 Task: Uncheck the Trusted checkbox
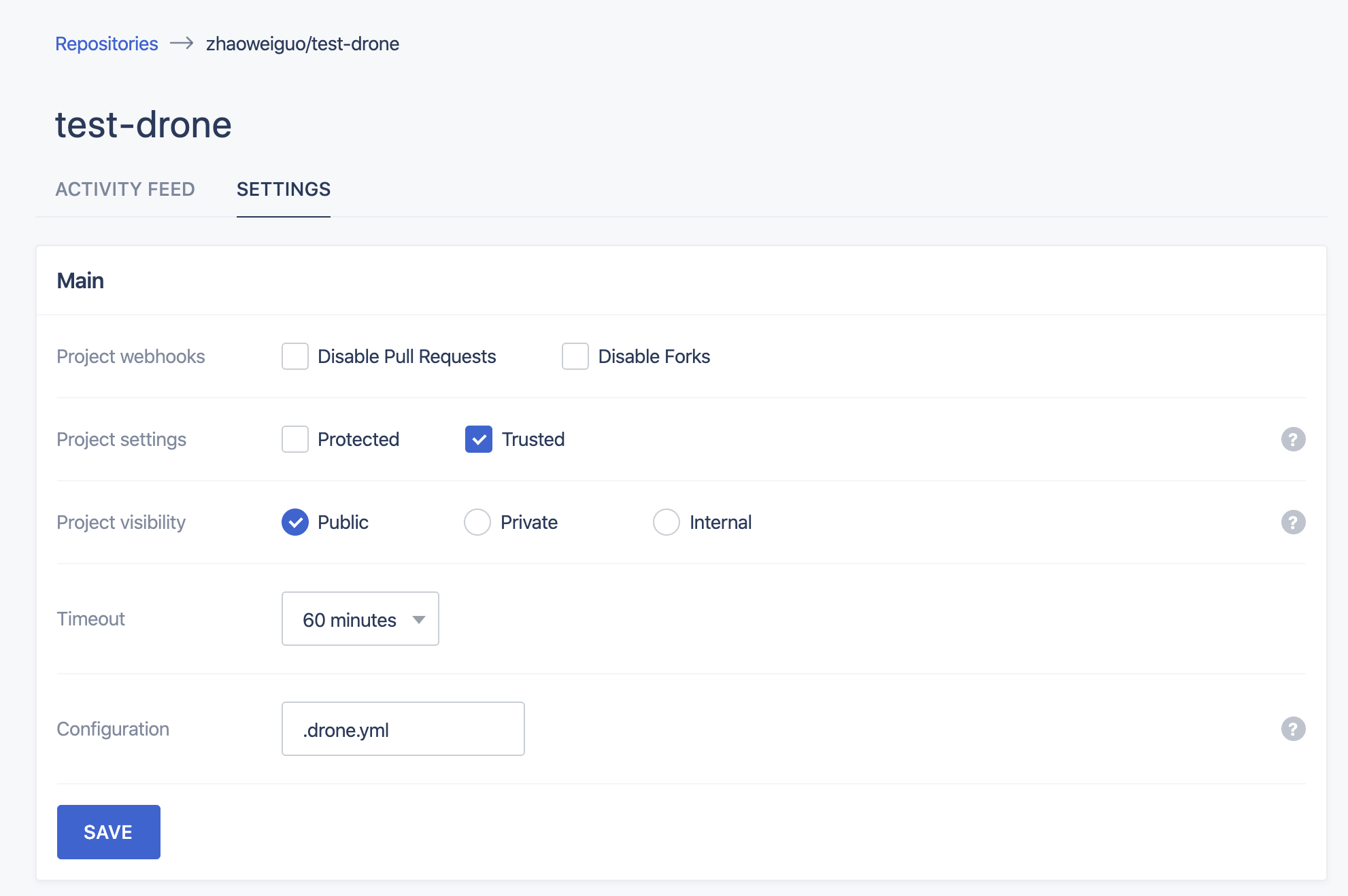(479, 439)
